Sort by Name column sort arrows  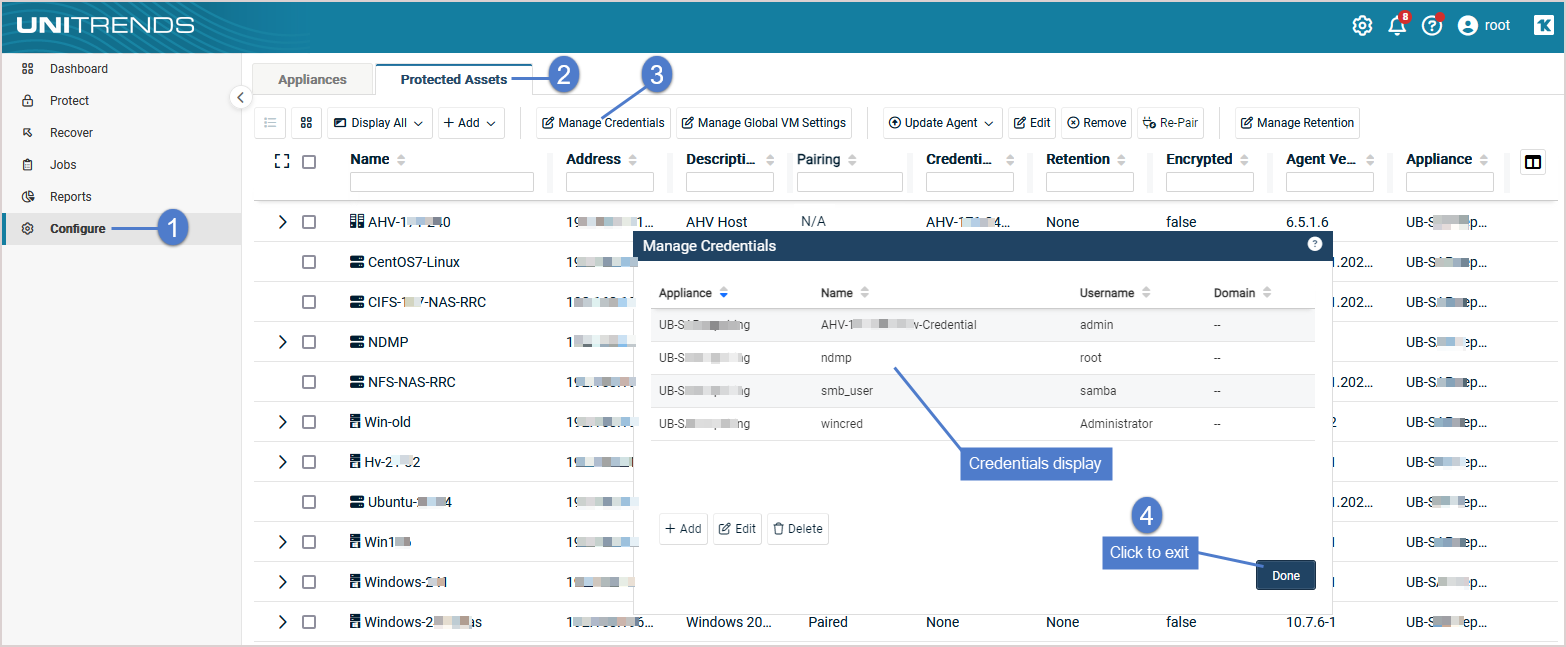coord(401,160)
